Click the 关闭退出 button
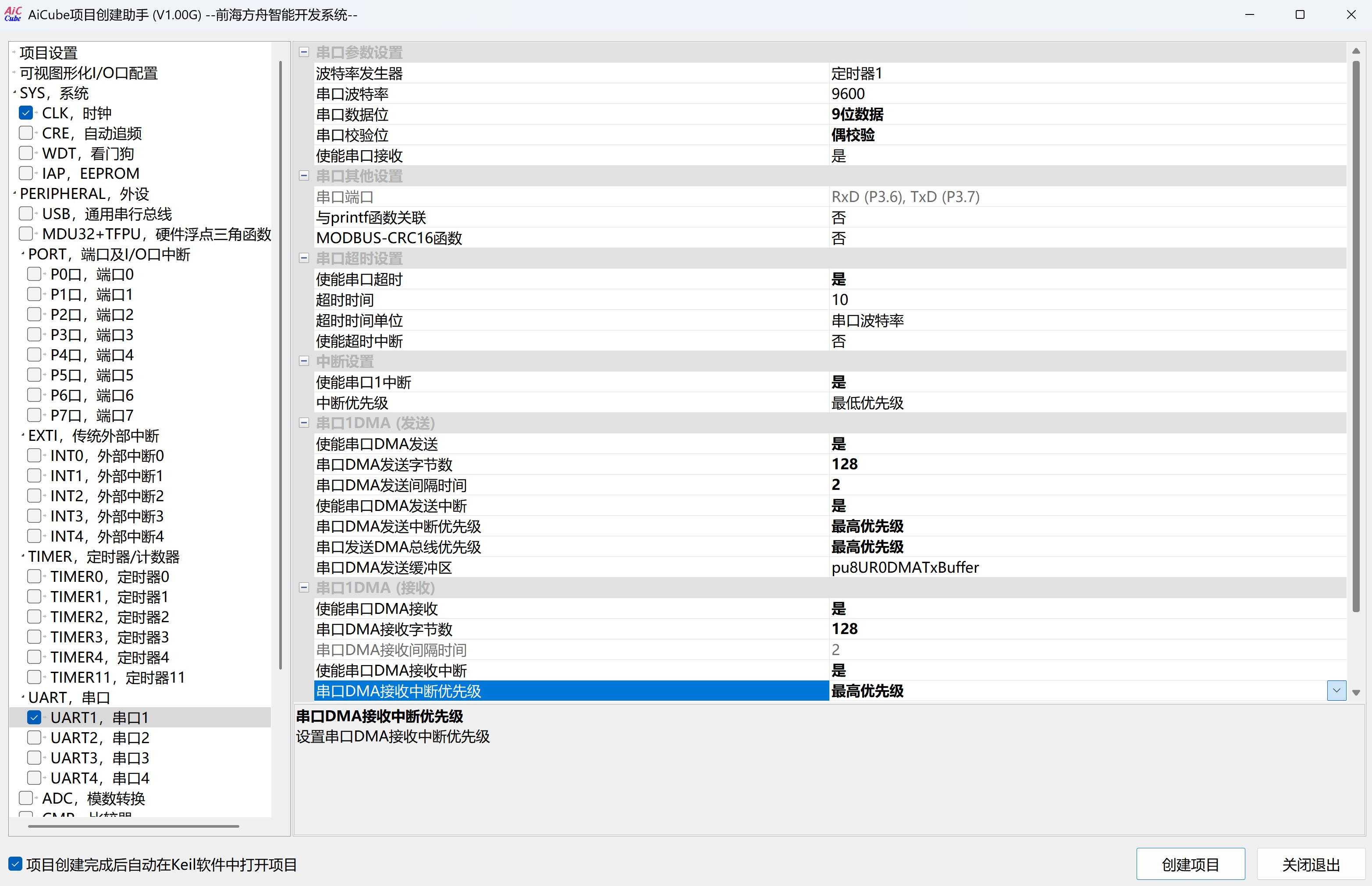The image size is (1372, 886). [1311, 864]
